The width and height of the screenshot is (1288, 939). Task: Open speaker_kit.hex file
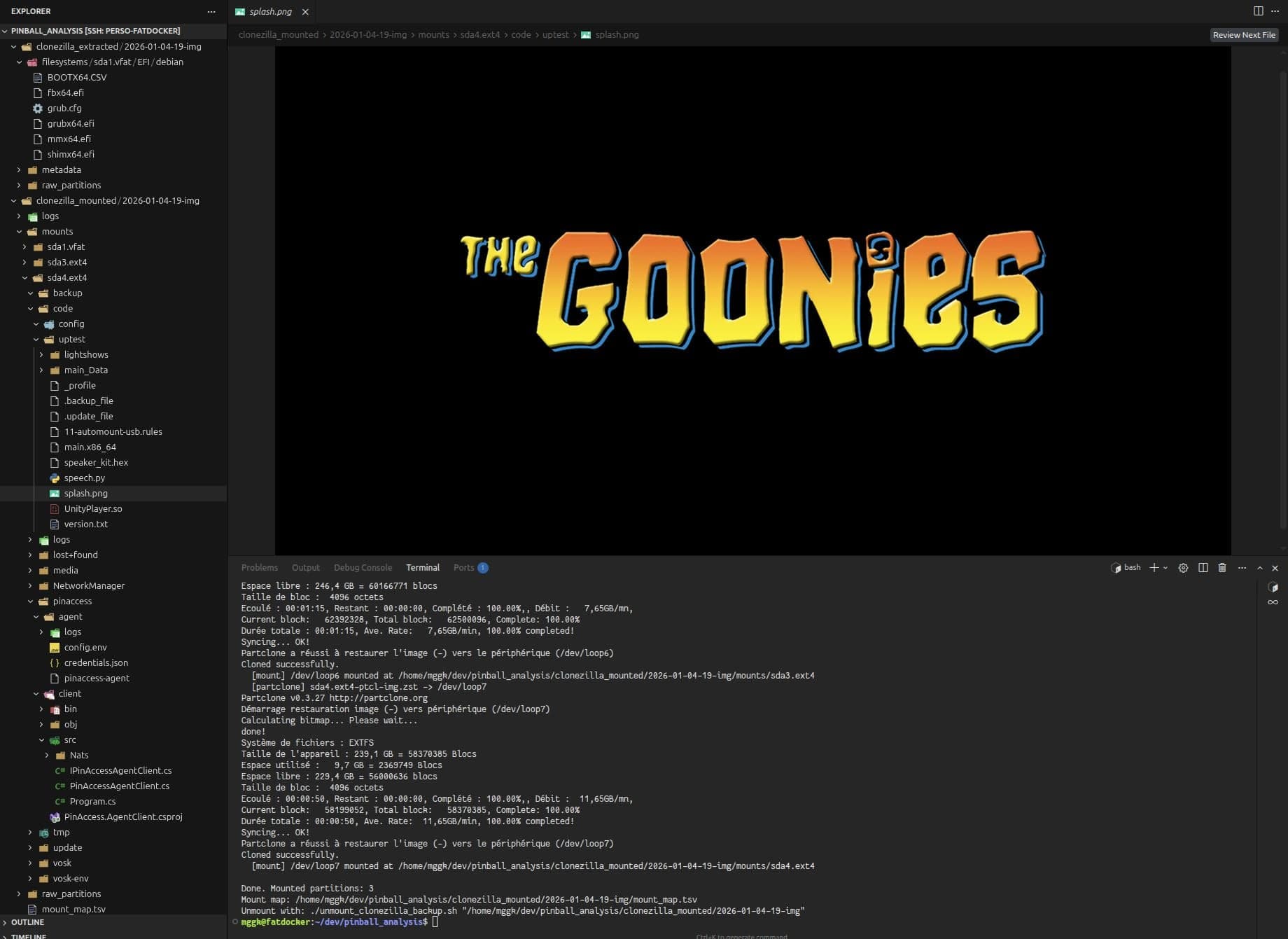point(96,463)
